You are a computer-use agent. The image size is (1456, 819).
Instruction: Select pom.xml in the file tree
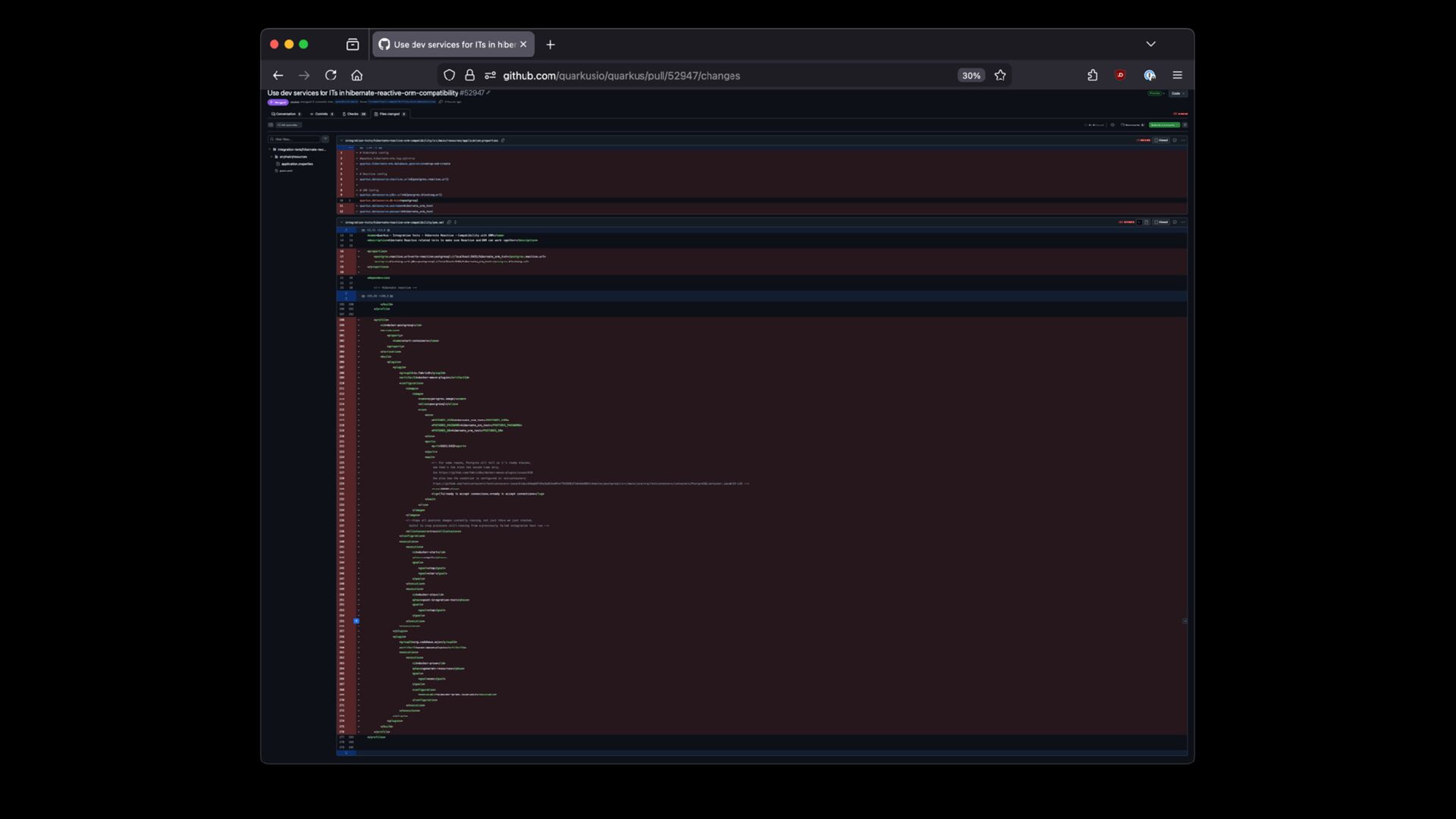point(286,171)
